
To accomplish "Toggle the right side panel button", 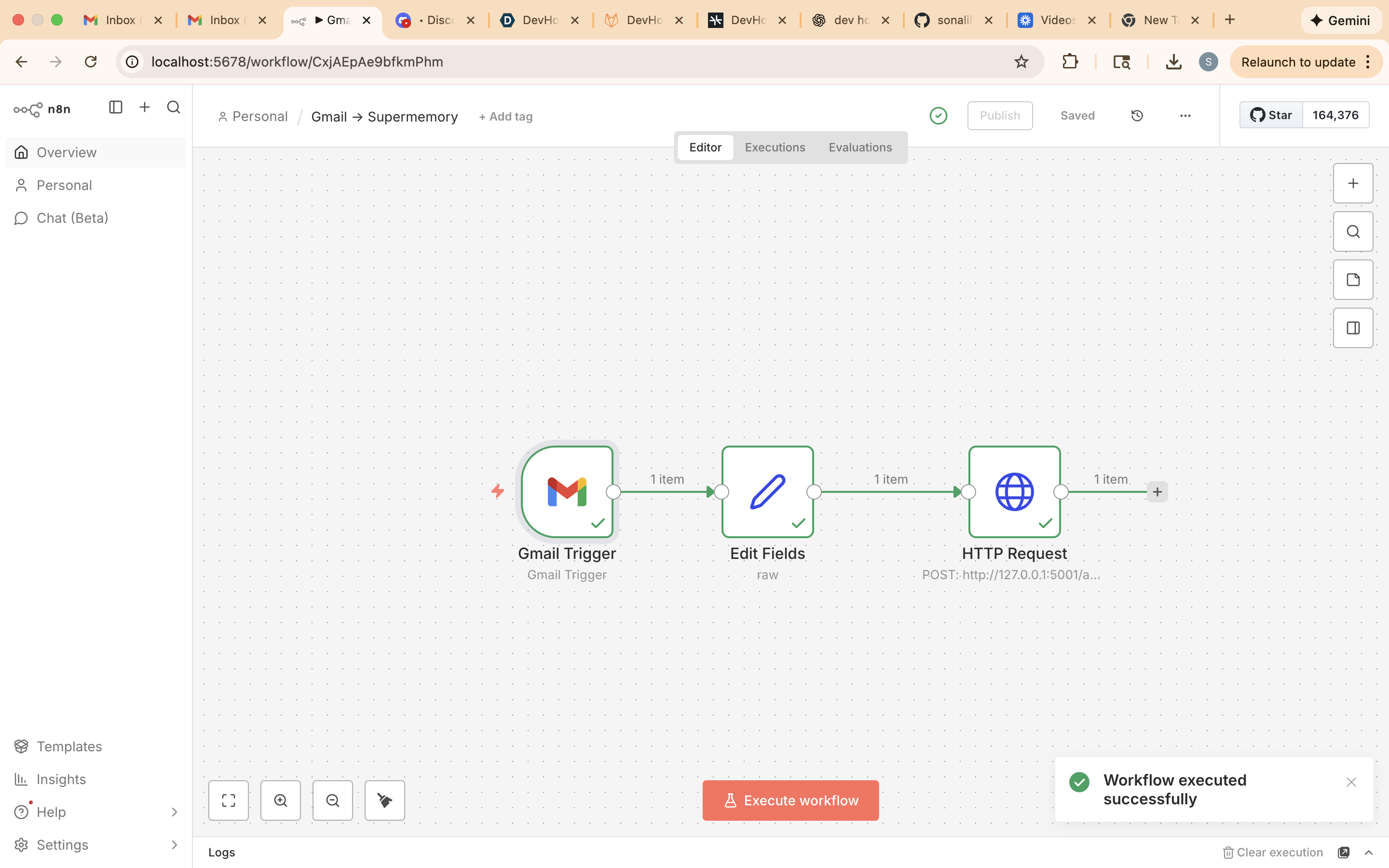I will pos(1353,328).
